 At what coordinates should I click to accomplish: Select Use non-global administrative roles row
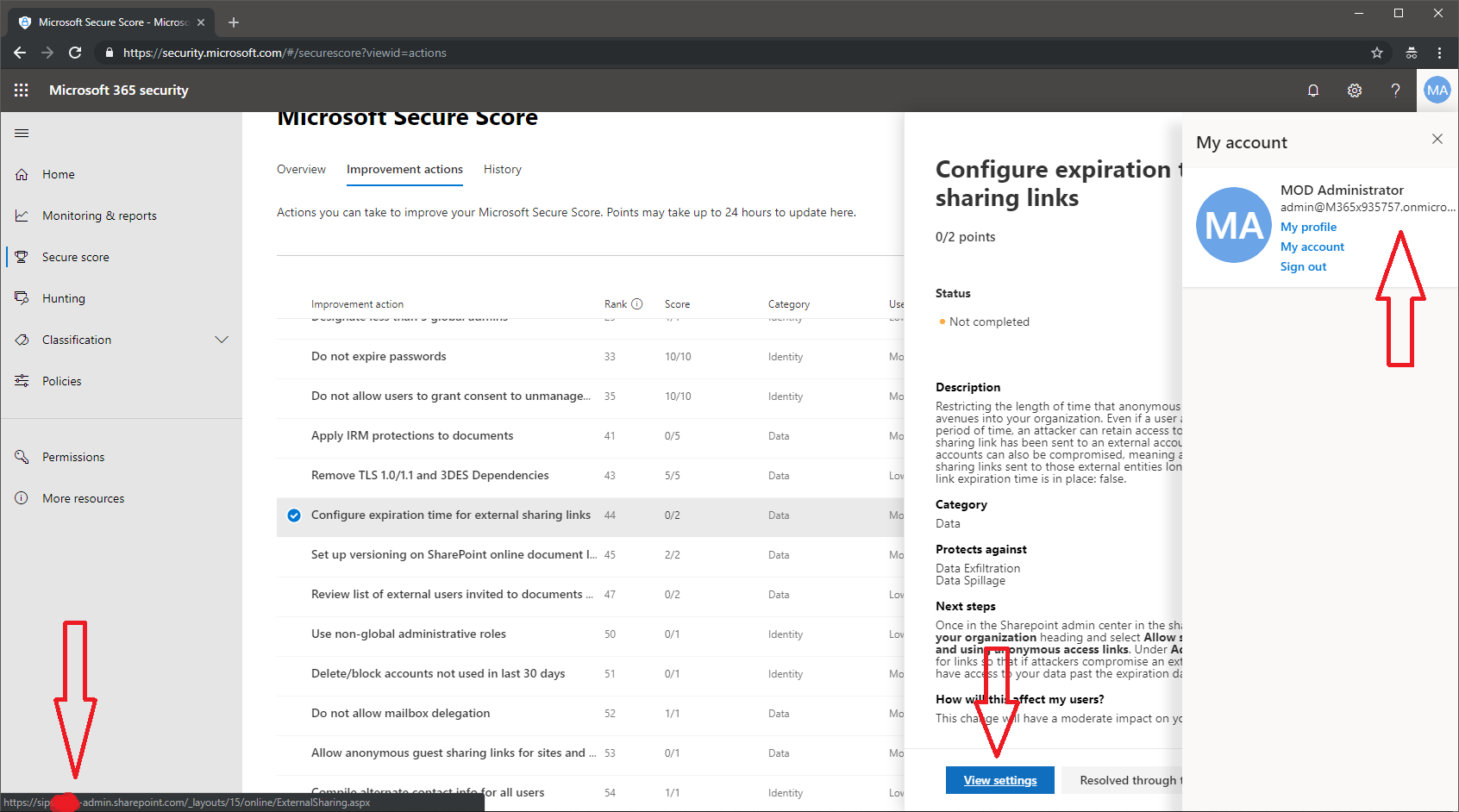(x=591, y=634)
